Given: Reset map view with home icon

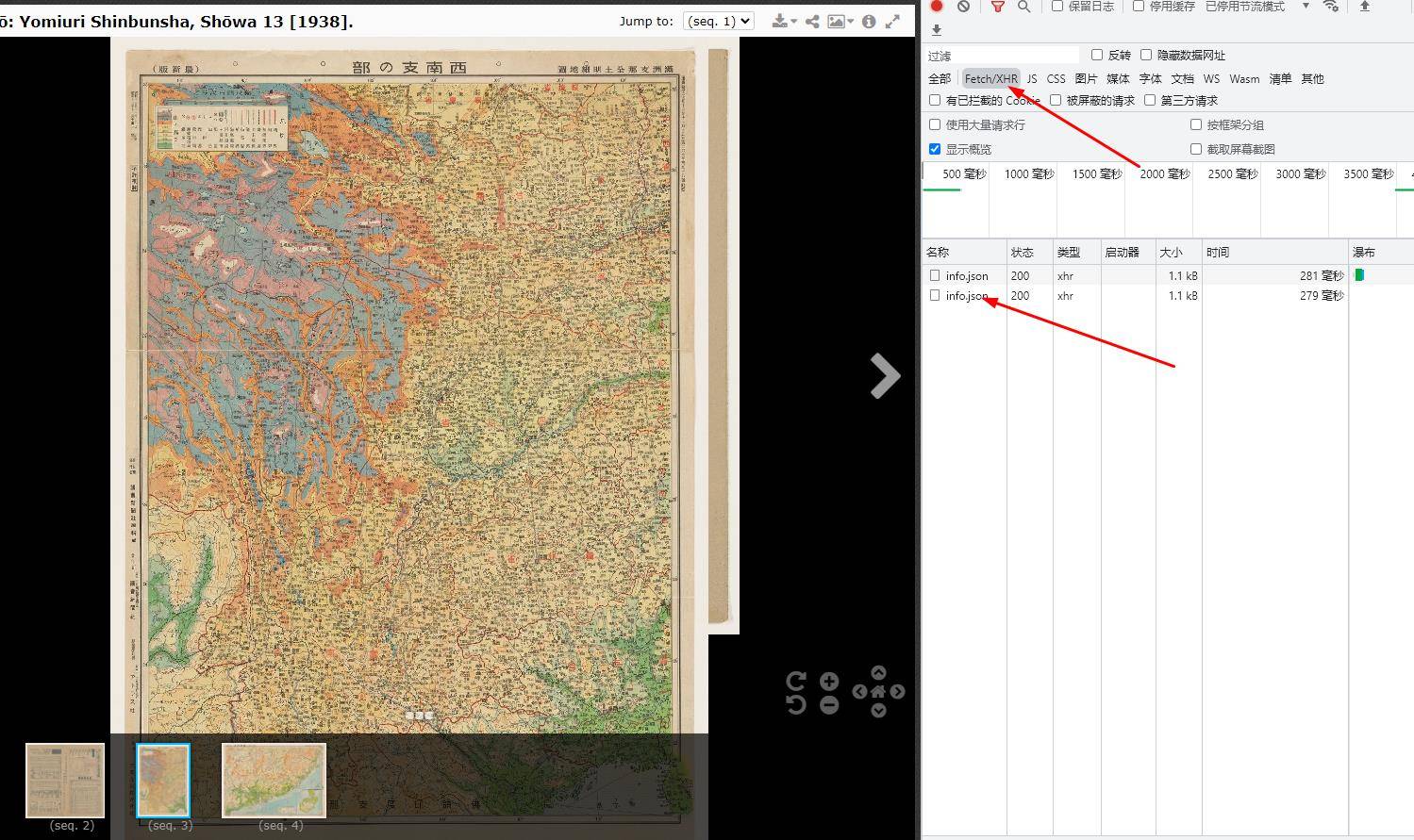Looking at the screenshot, I should pyautogui.click(x=878, y=692).
